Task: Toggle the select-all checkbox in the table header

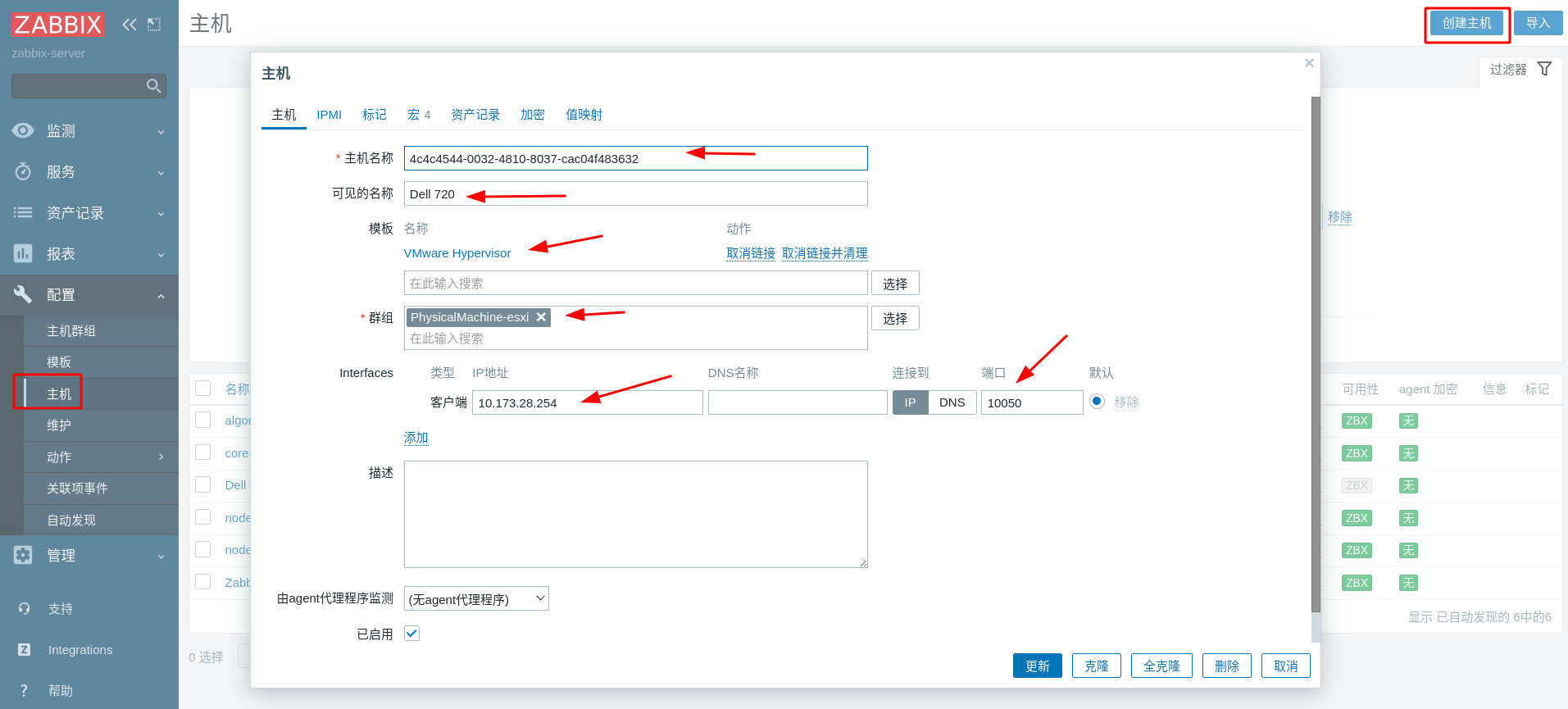Action: coord(203,389)
